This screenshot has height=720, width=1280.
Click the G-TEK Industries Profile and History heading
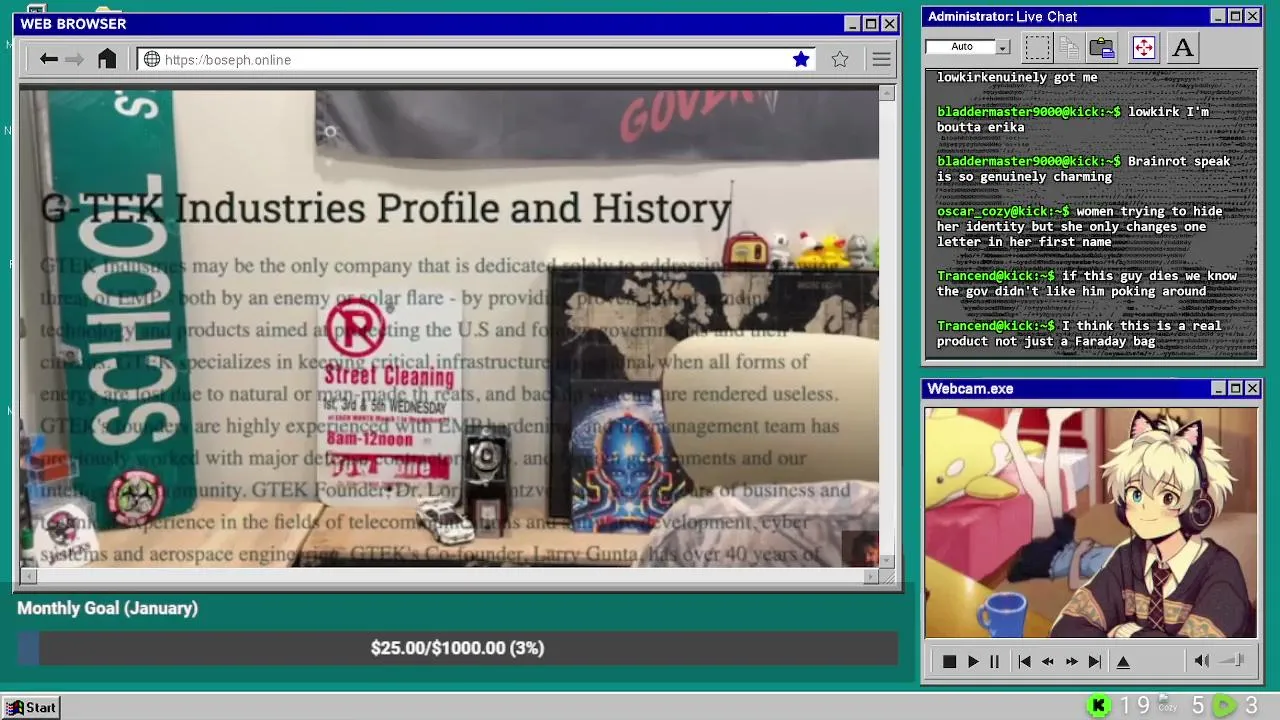click(386, 207)
